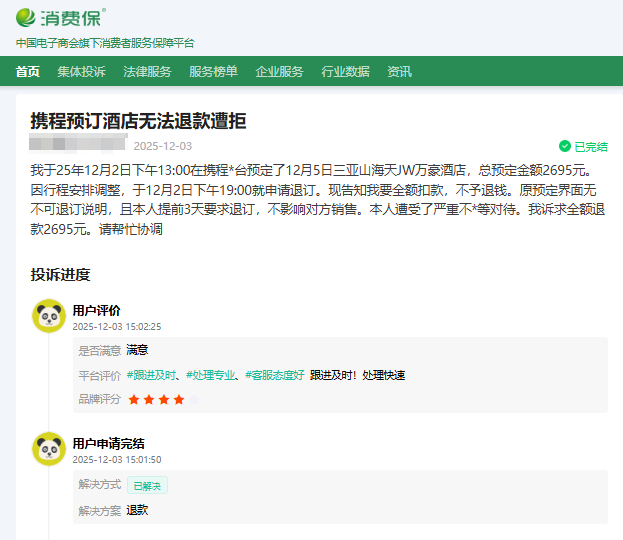Click panda avatar beside 用户申请完结
Screen dimensions: 623x540
(x=48, y=449)
